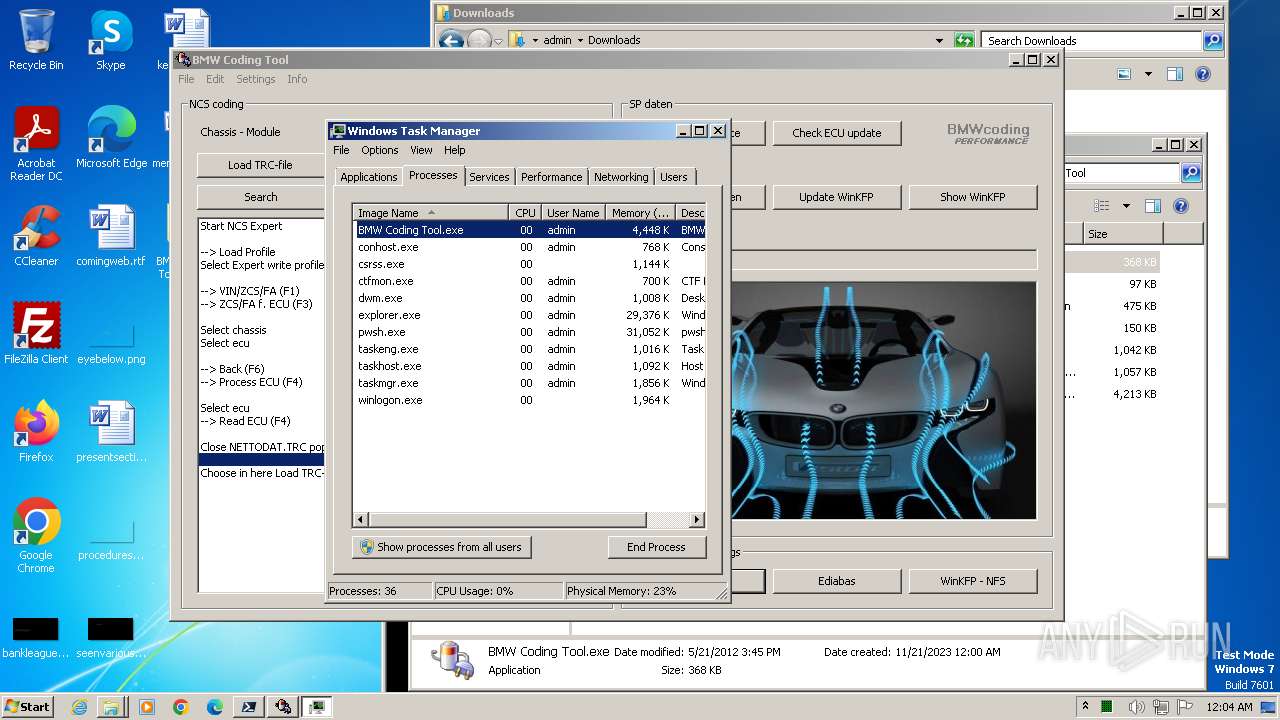The image size is (1280, 720).
Task: Expand view options arrow beside list-view icon
Action: coord(1126,206)
